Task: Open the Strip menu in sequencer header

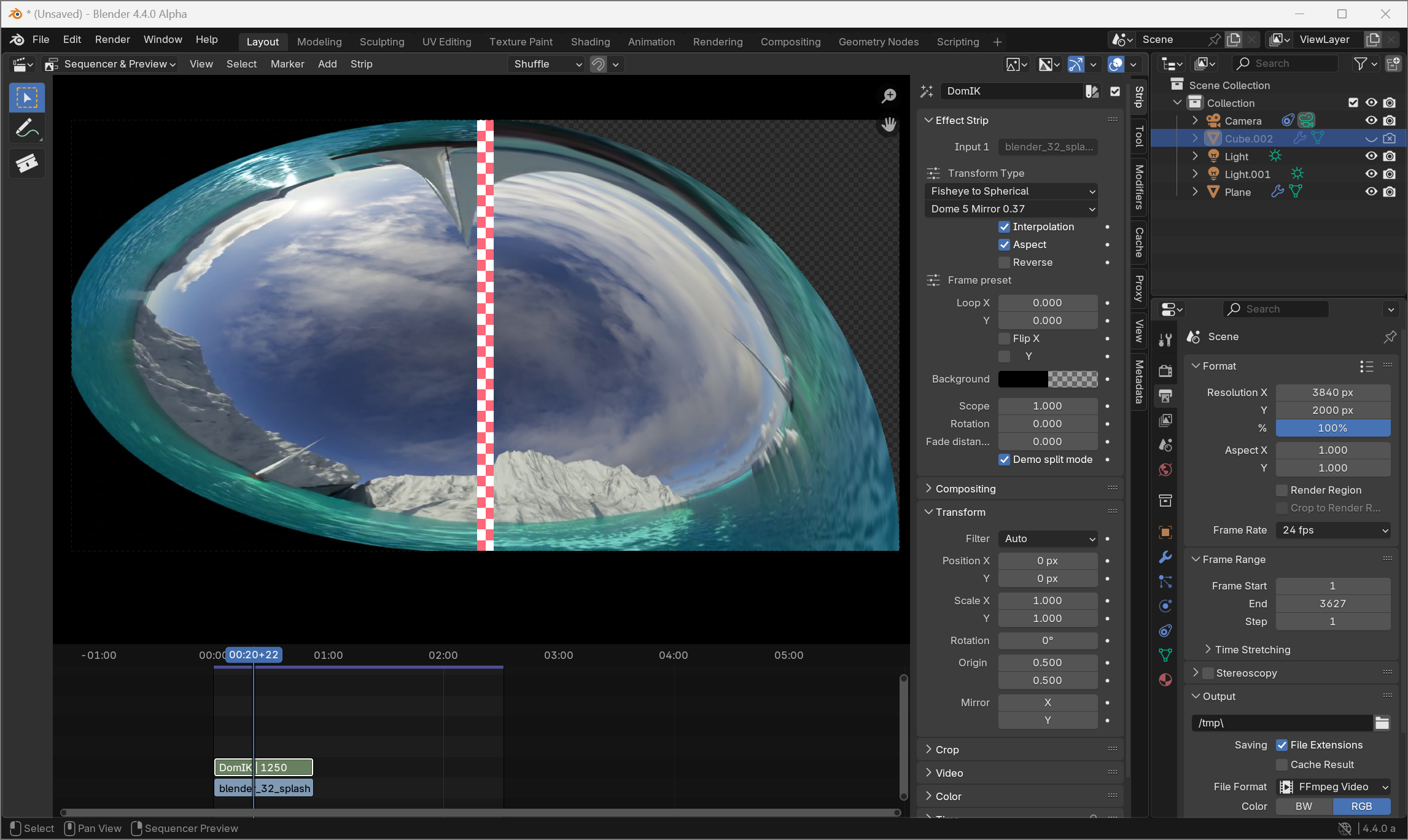Action: coord(361,64)
